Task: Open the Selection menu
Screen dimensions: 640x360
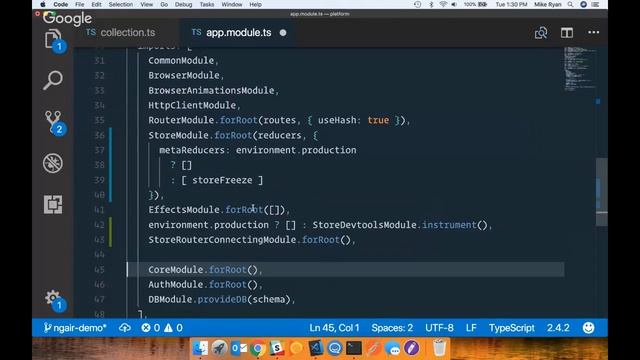Action: coord(120,4)
